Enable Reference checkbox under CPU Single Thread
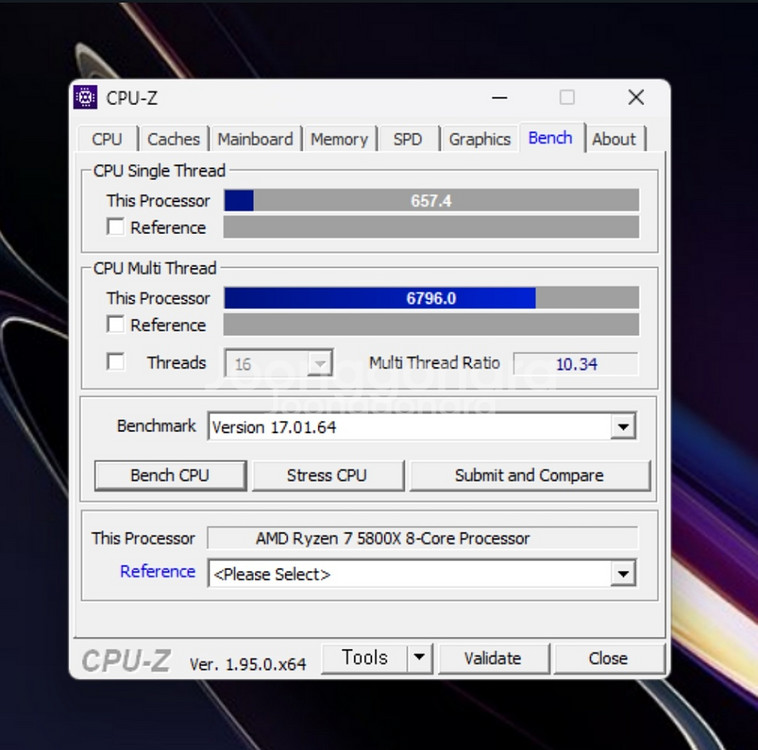Viewport: 758px width, 750px height. [116, 227]
